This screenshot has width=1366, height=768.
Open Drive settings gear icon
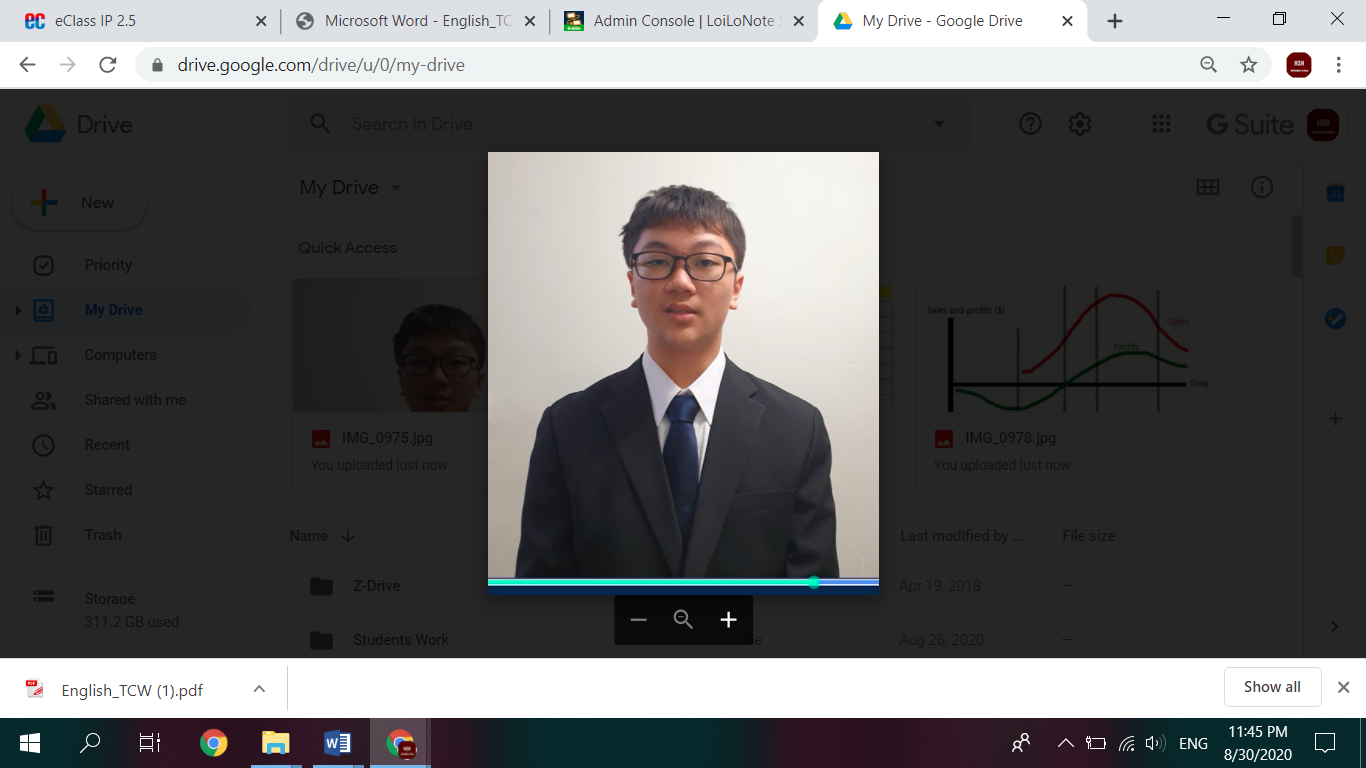[x=1079, y=124]
